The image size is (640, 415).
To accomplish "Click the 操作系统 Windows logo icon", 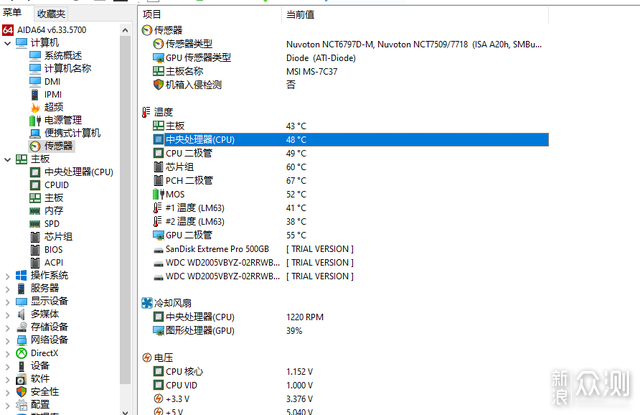I will (x=21, y=275).
